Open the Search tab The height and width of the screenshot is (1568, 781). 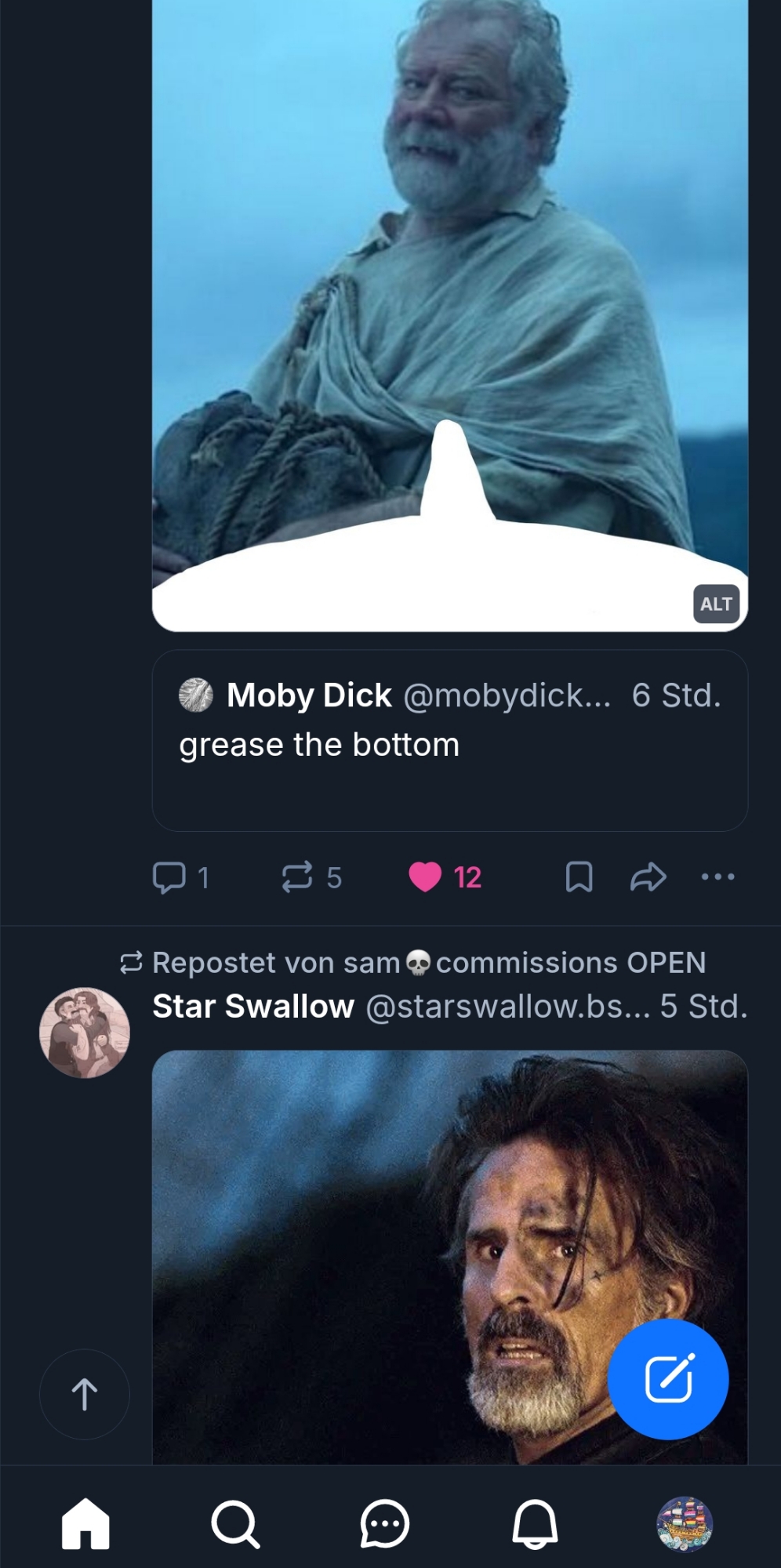tap(234, 1524)
